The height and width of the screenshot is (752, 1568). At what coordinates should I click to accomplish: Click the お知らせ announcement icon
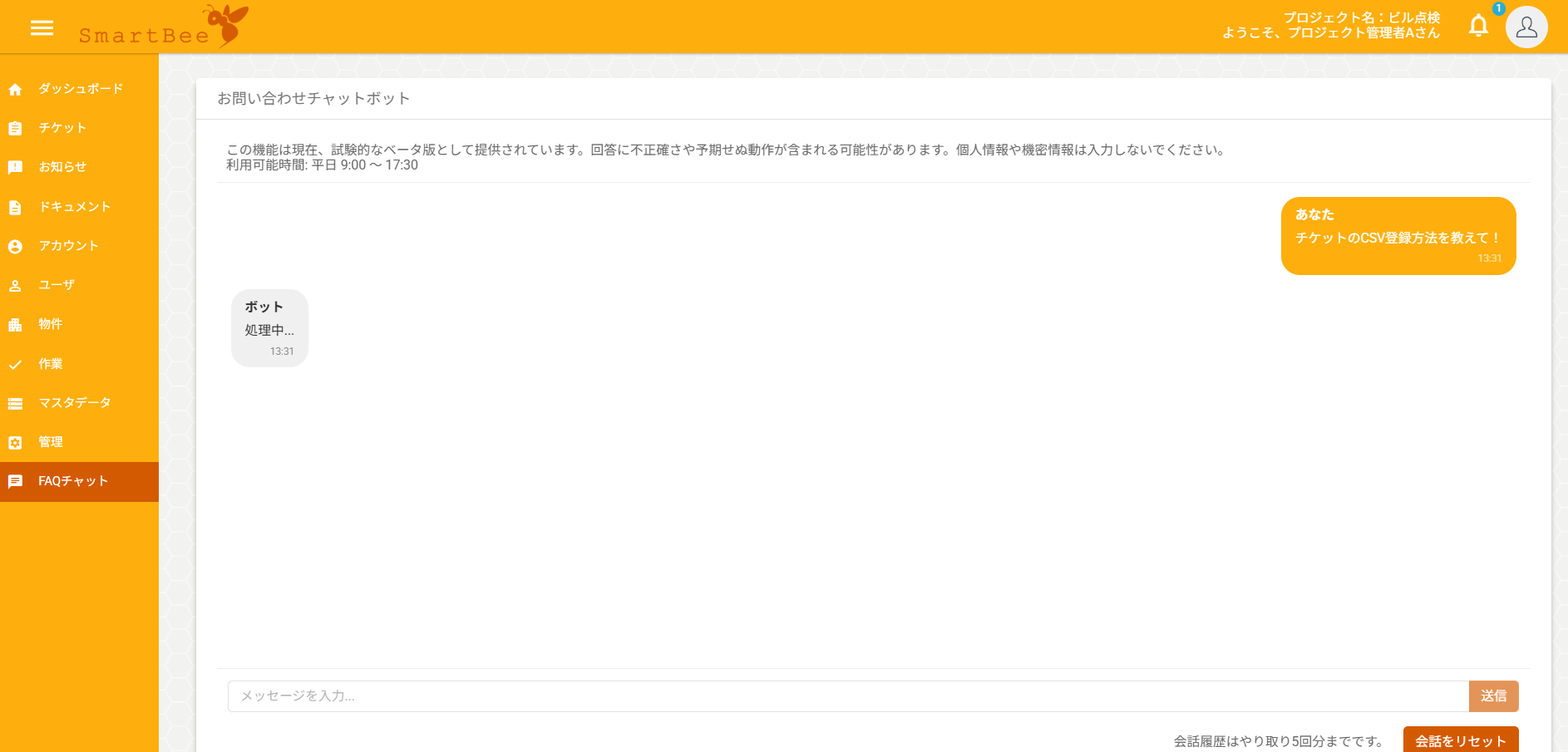pyautogui.click(x=15, y=167)
